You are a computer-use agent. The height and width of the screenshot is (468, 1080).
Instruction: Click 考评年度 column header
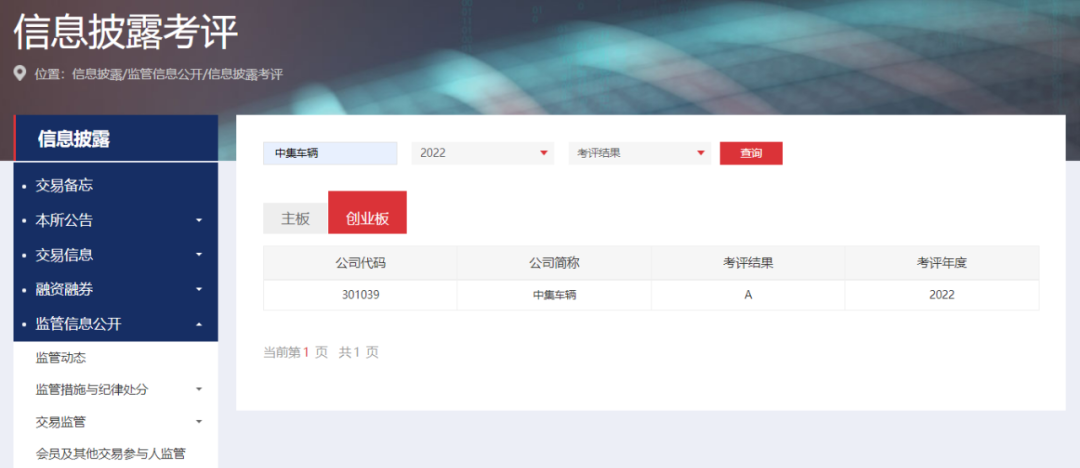(942, 263)
